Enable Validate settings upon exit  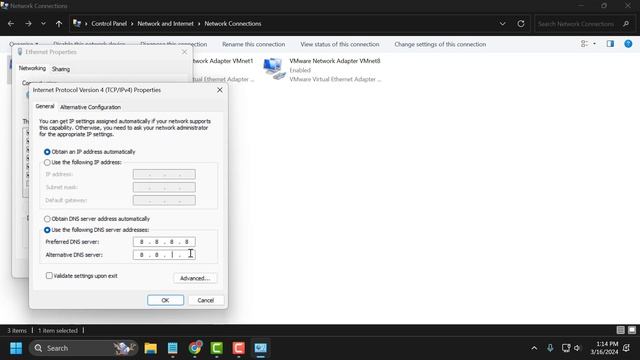point(49,276)
